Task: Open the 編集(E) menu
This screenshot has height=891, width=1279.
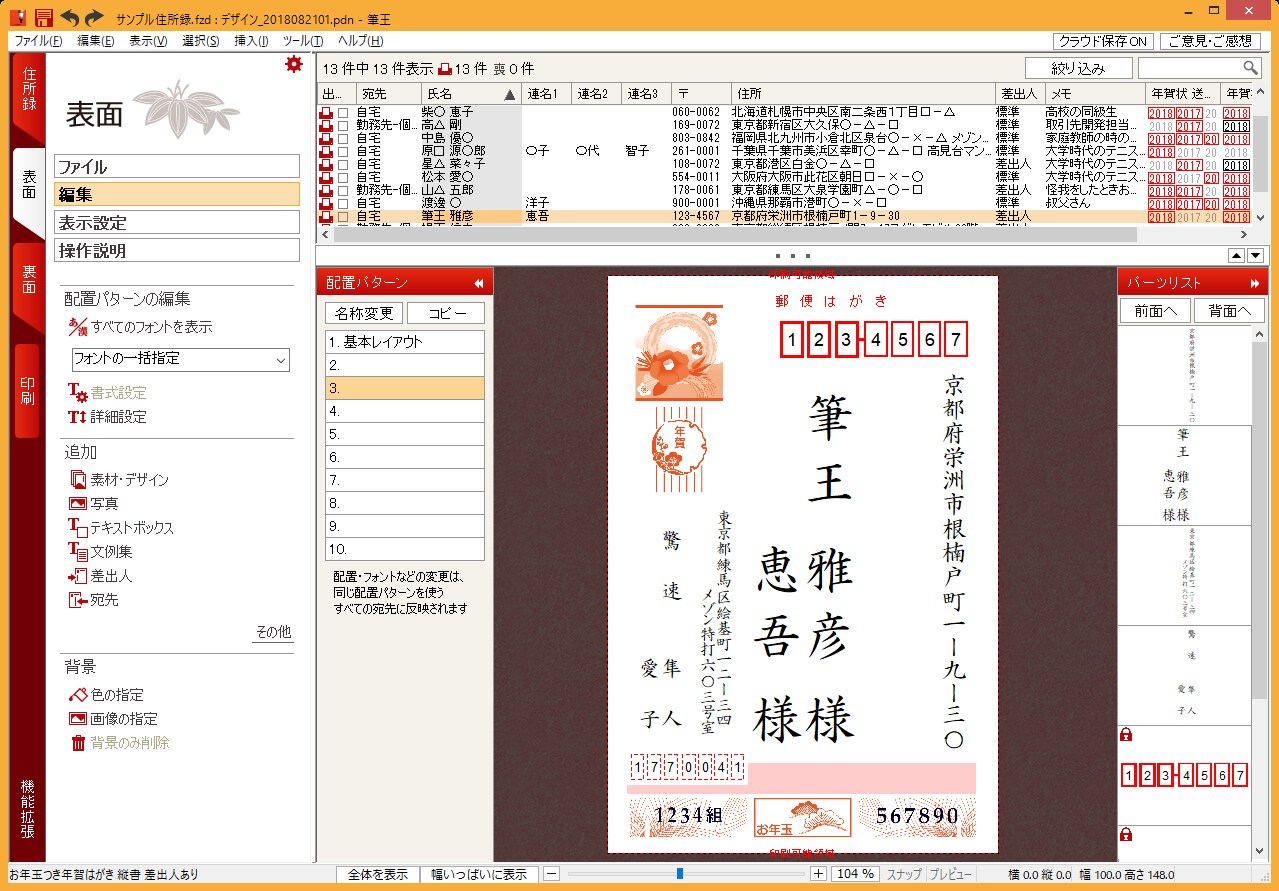Action: click(96, 41)
